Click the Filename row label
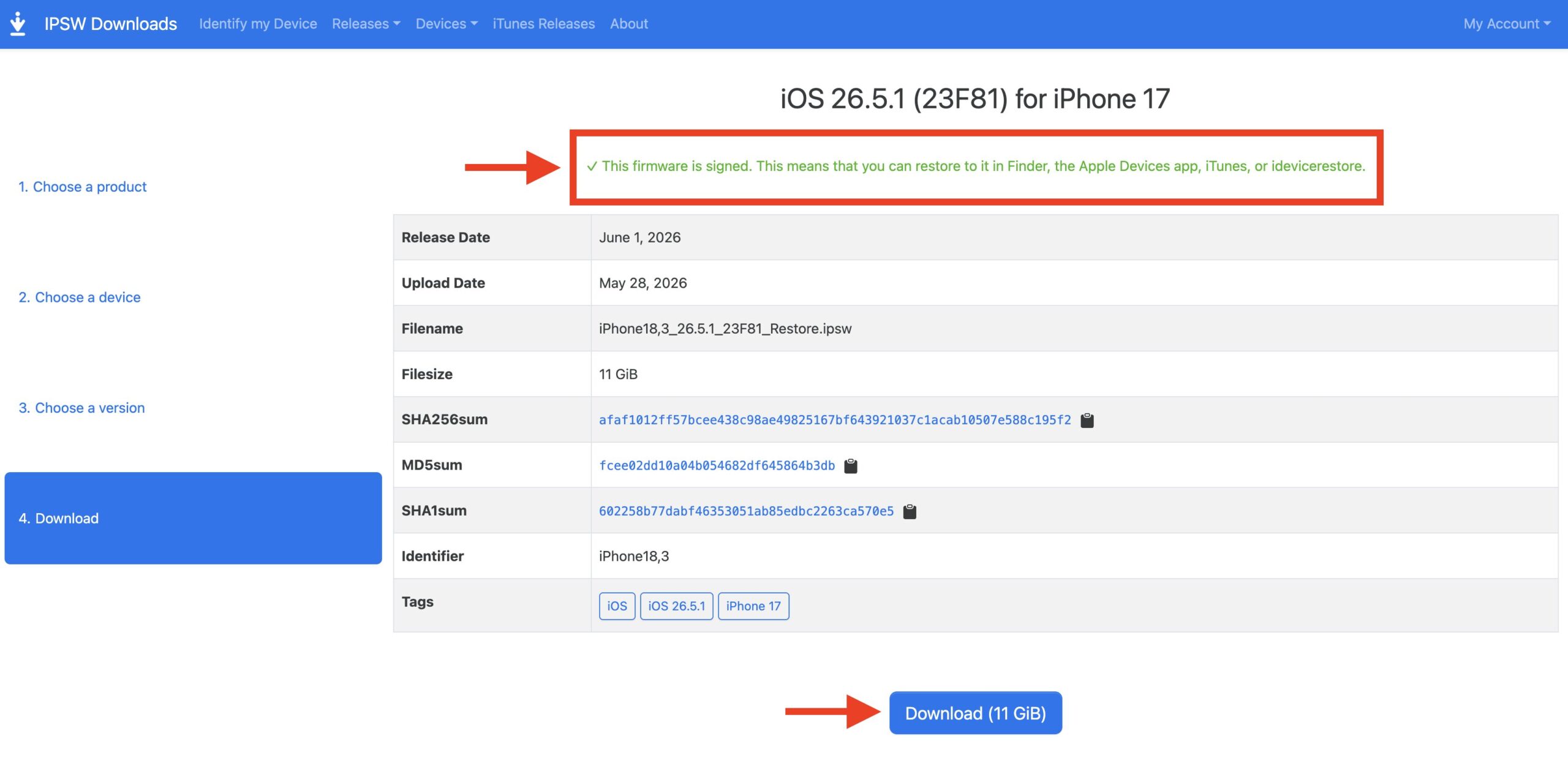Viewport: 1568px width, 761px height. [432, 329]
